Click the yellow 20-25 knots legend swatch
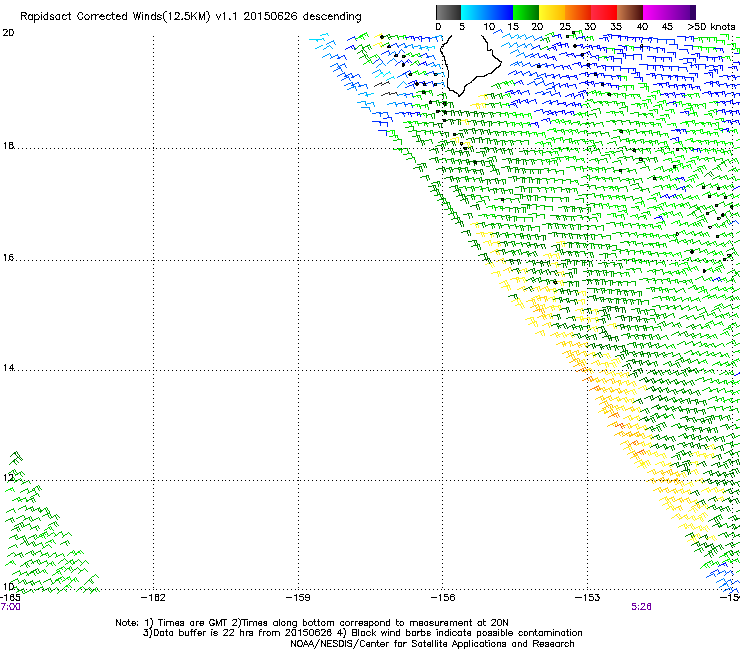The width and height of the screenshot is (740, 650). pyautogui.click(x=552, y=12)
